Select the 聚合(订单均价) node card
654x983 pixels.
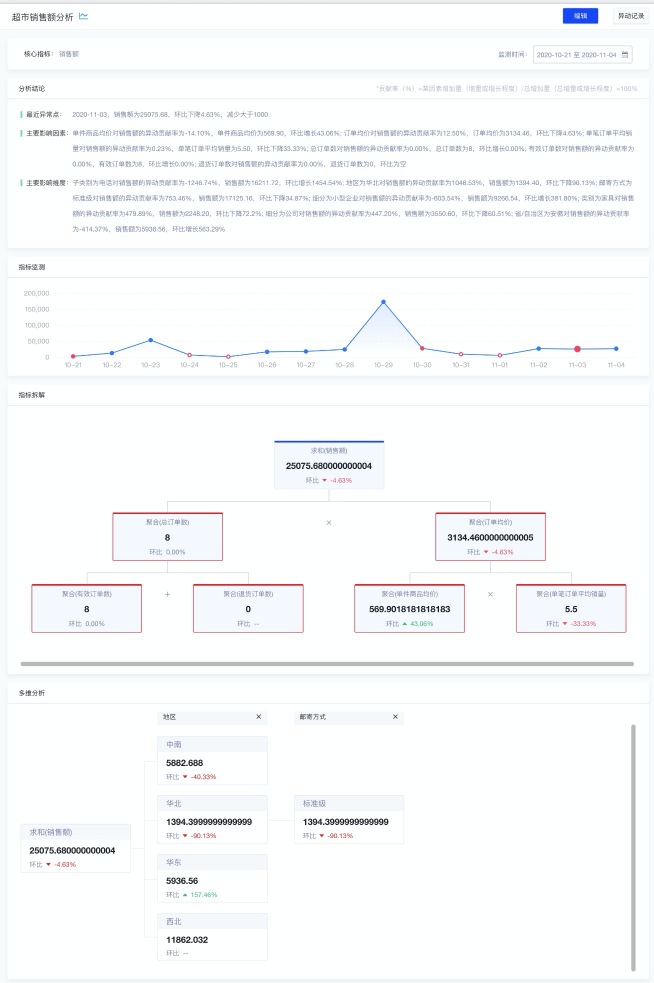(490, 537)
